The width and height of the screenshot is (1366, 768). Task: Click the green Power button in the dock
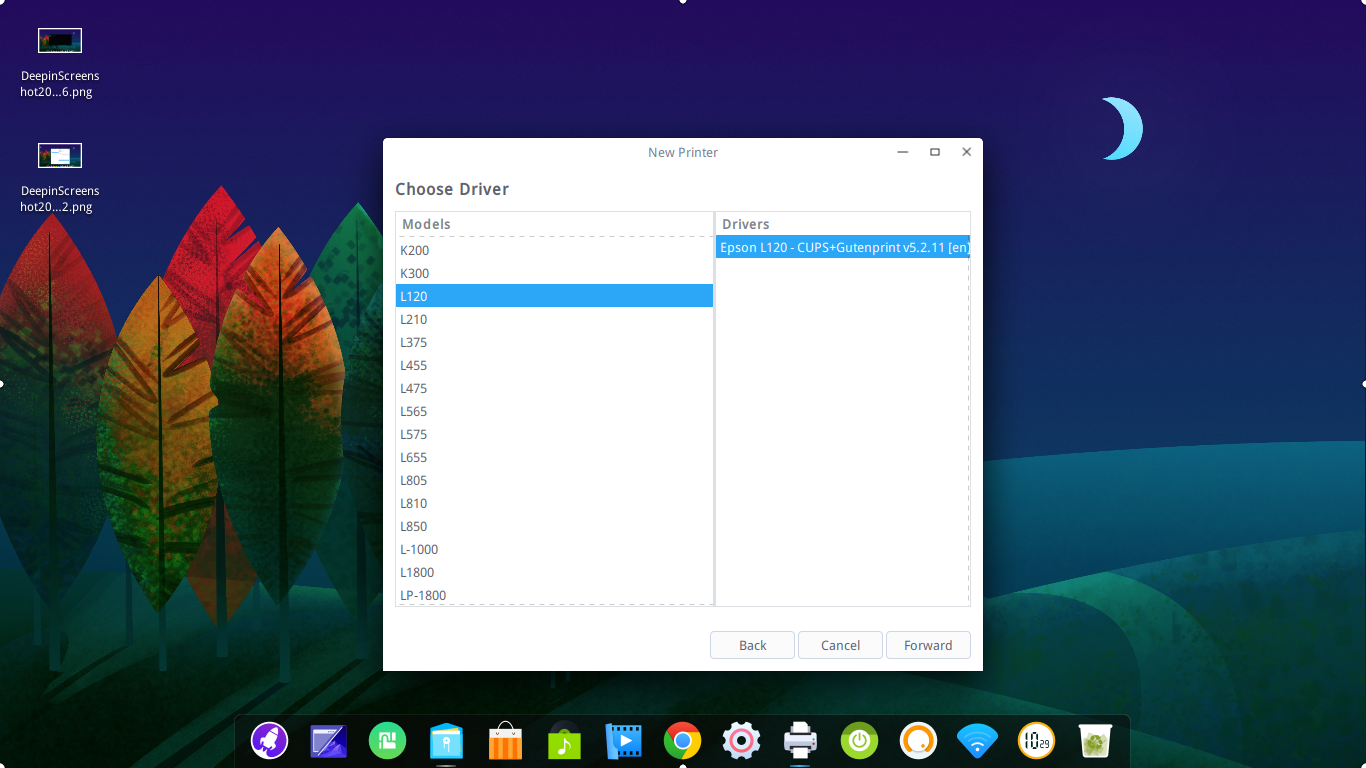tap(859, 741)
